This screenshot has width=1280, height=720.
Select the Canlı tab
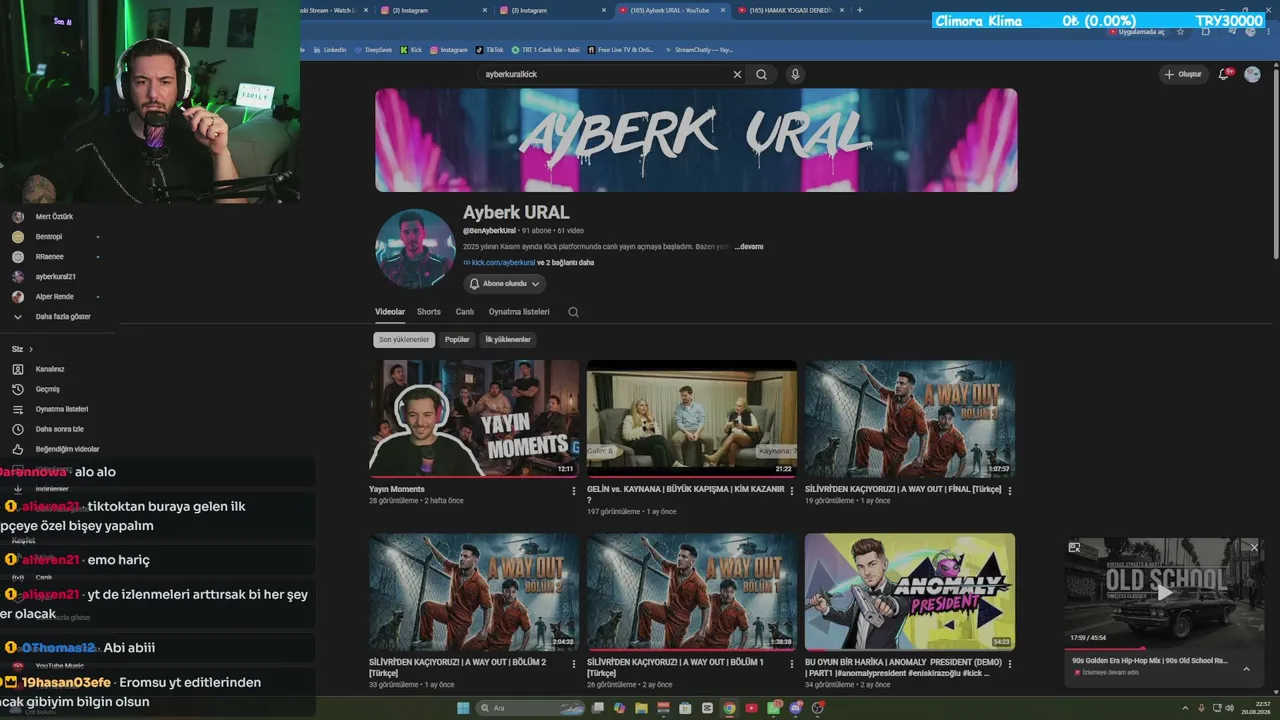(x=465, y=312)
